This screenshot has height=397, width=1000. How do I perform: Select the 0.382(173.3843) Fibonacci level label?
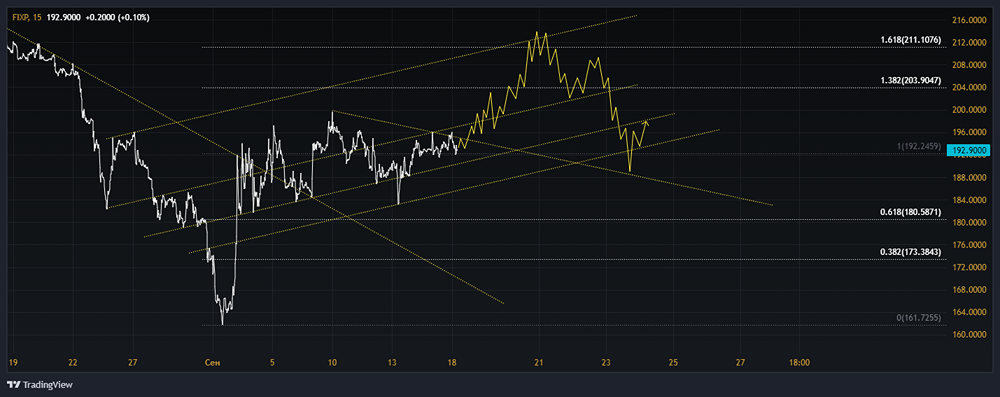click(x=910, y=252)
